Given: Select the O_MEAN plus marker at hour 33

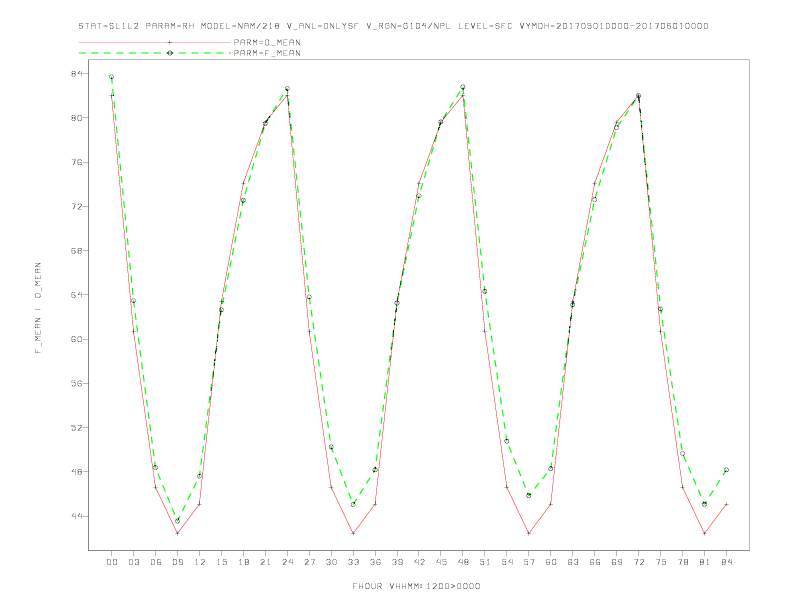Looking at the screenshot, I should (x=353, y=533).
